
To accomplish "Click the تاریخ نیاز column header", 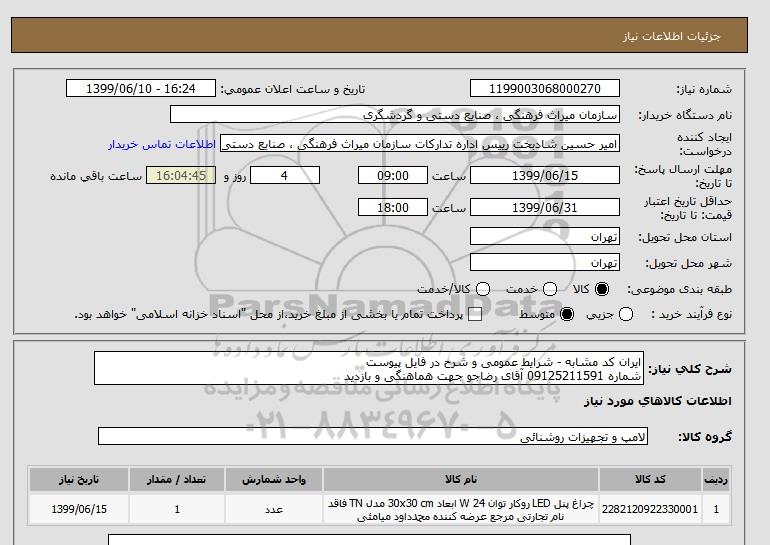I will 79,479.
